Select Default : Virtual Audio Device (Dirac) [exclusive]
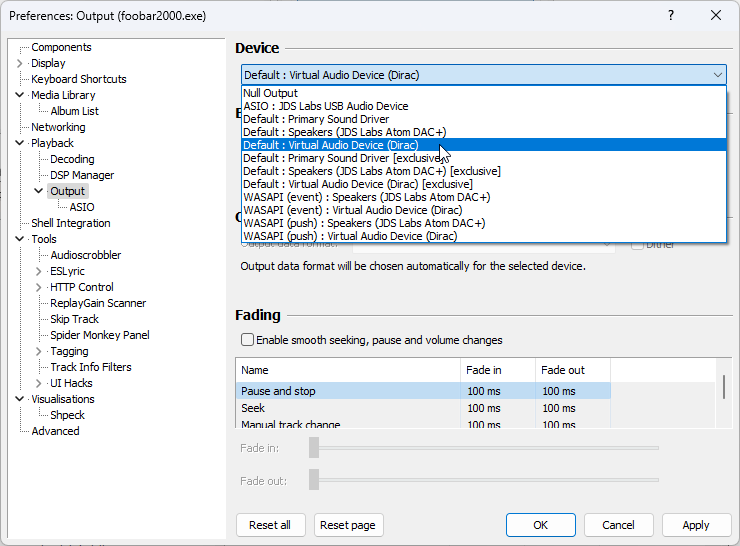740x546 pixels. coord(484,184)
